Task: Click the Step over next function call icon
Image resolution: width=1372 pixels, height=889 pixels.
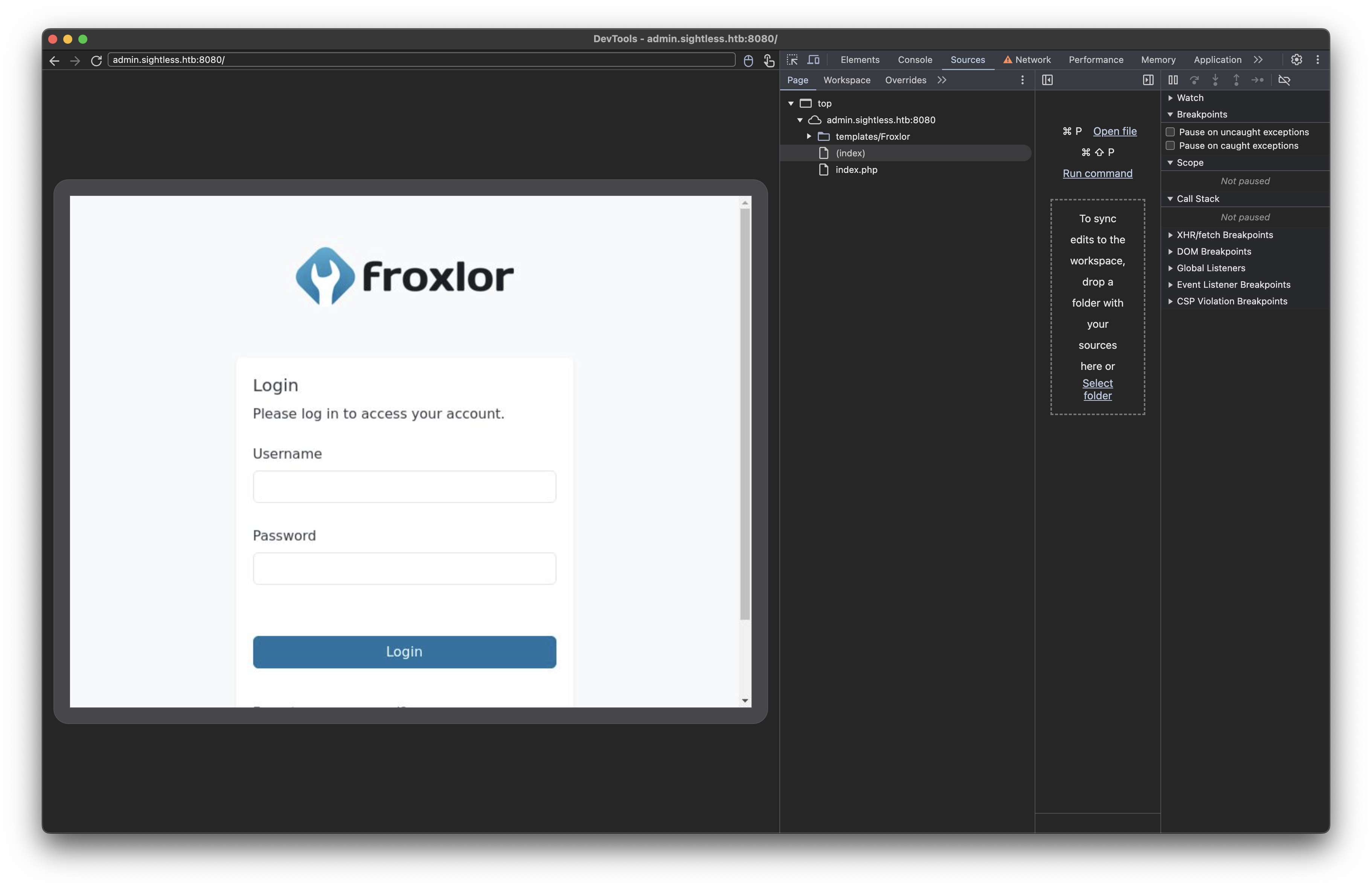Action: [x=1194, y=80]
